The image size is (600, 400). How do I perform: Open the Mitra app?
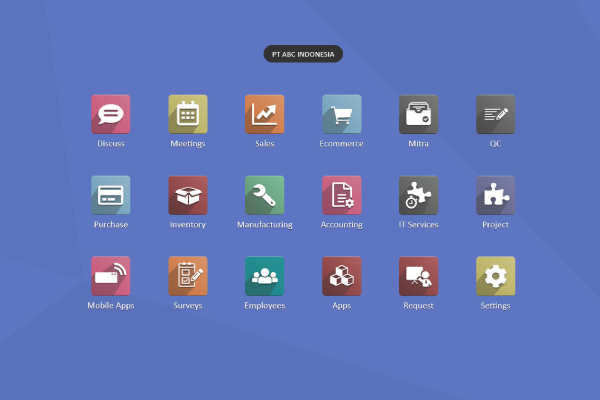(419, 114)
